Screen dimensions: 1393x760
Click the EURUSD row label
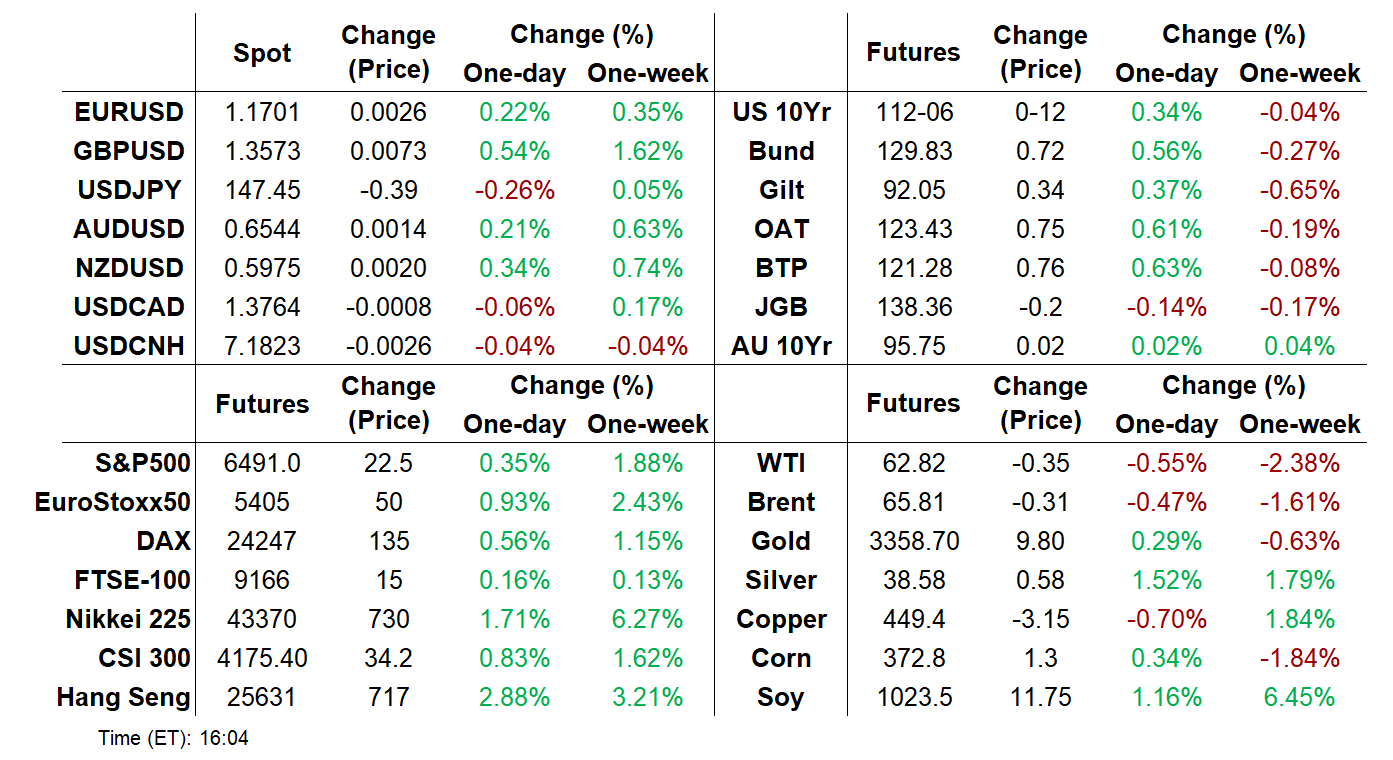click(129, 112)
